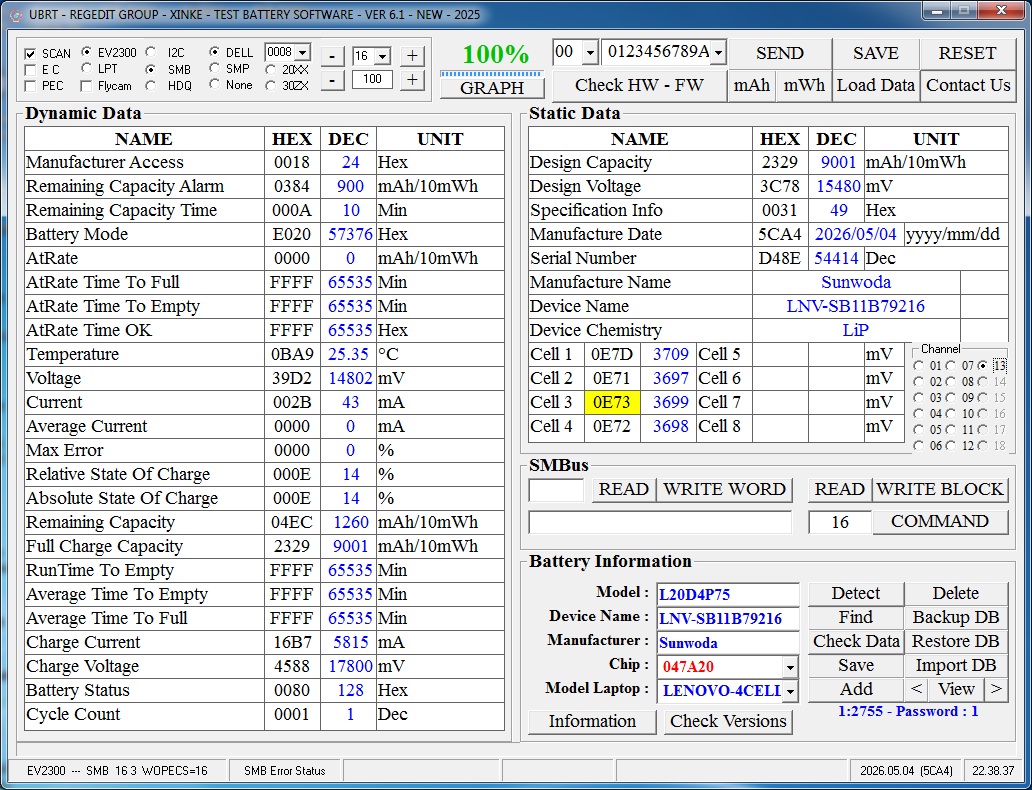Select channel 01 radio button
Viewport: 1032px width, 790px height.
[x=919, y=365]
